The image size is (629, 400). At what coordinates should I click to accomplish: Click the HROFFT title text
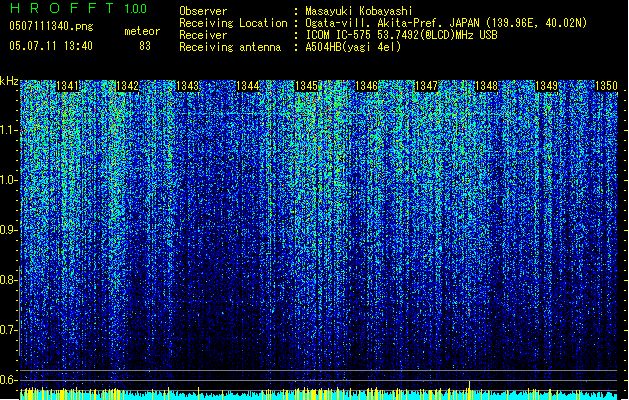point(61,8)
